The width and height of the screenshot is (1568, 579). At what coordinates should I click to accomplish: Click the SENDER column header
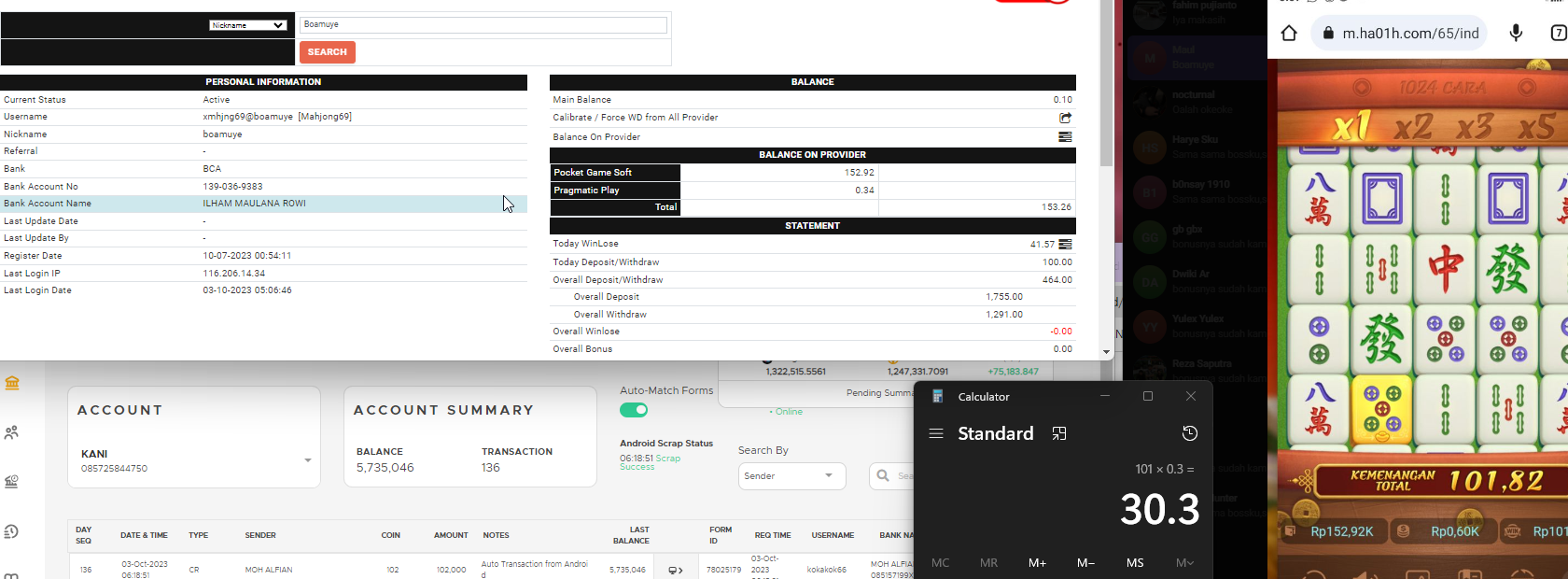click(x=260, y=536)
